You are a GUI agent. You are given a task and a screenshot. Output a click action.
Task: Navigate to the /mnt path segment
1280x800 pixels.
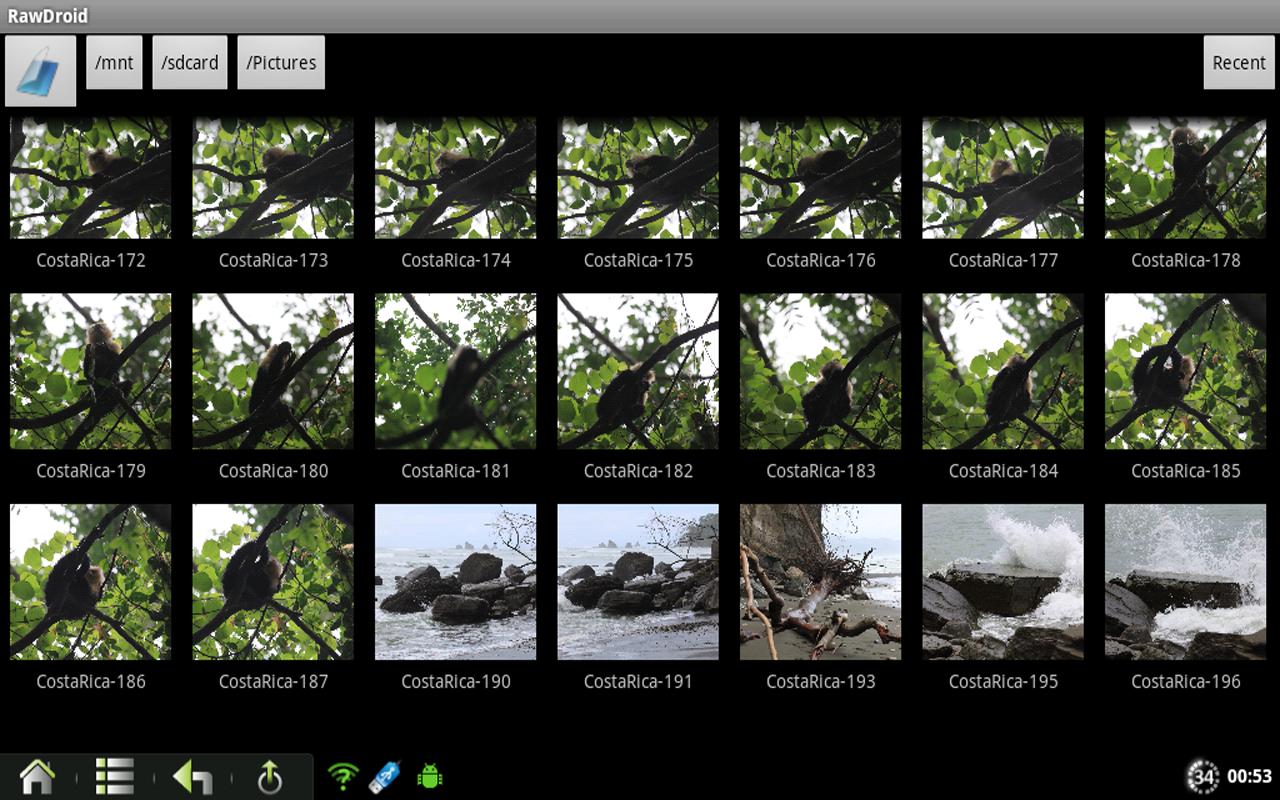[x=114, y=63]
